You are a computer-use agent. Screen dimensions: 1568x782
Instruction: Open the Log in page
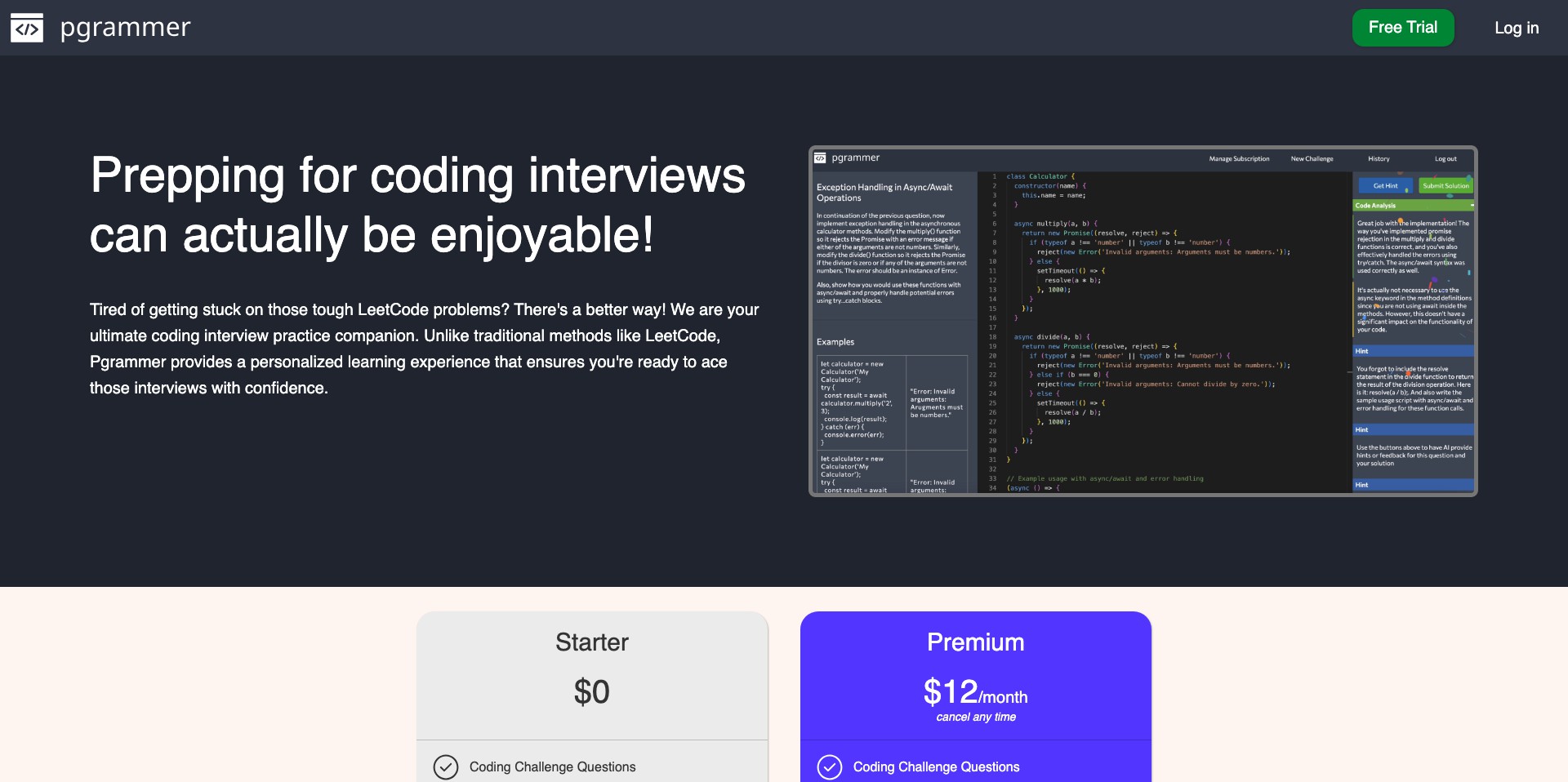tap(1517, 28)
